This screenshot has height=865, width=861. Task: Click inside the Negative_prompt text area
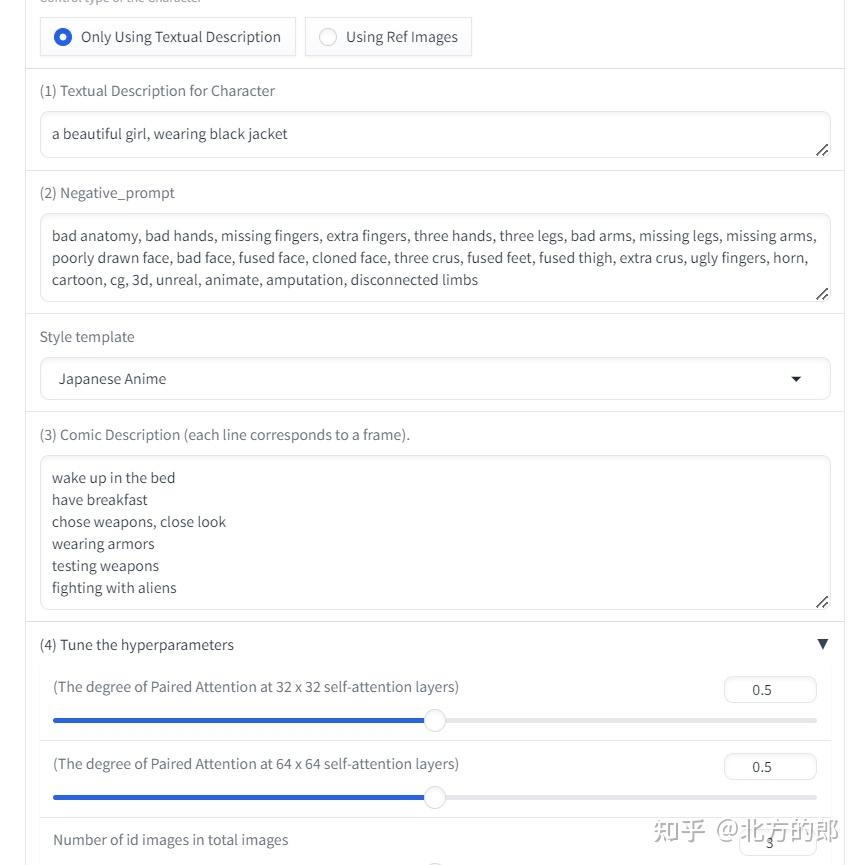(x=434, y=257)
